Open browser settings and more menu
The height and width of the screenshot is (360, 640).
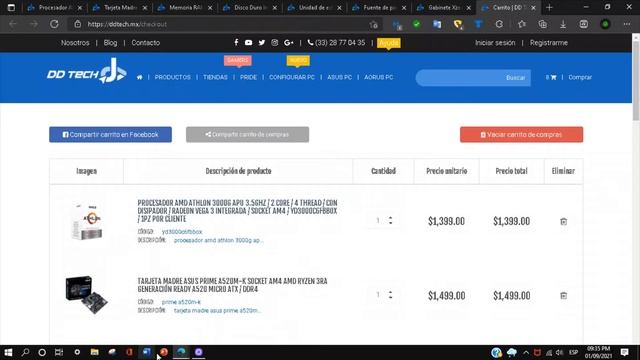tap(627, 24)
